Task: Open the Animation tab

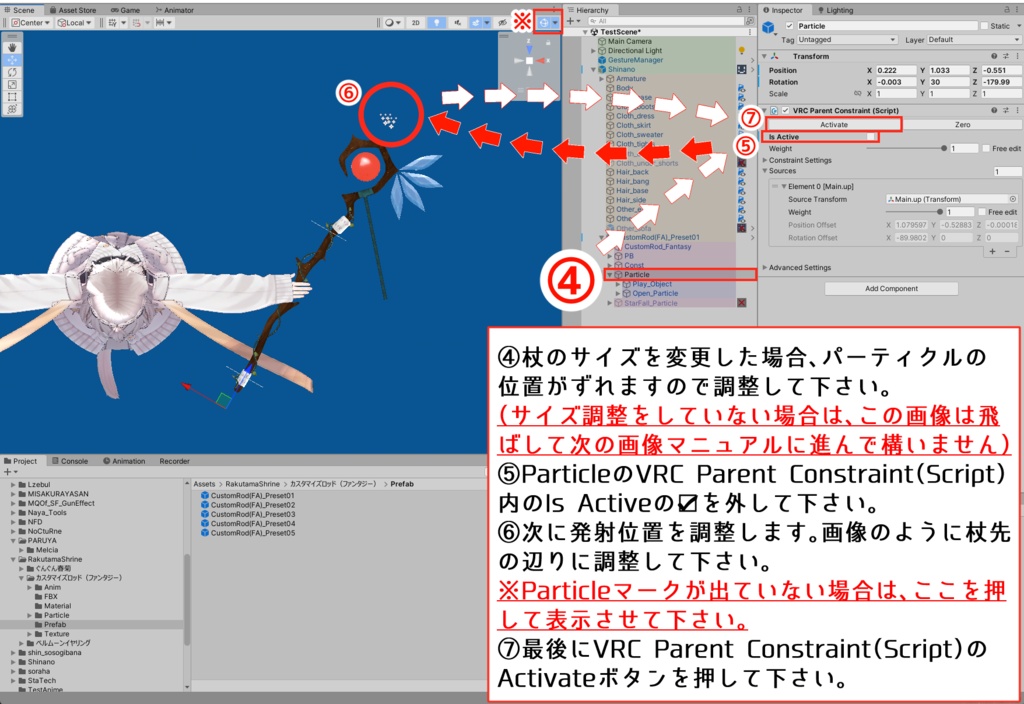Action: click(x=124, y=461)
